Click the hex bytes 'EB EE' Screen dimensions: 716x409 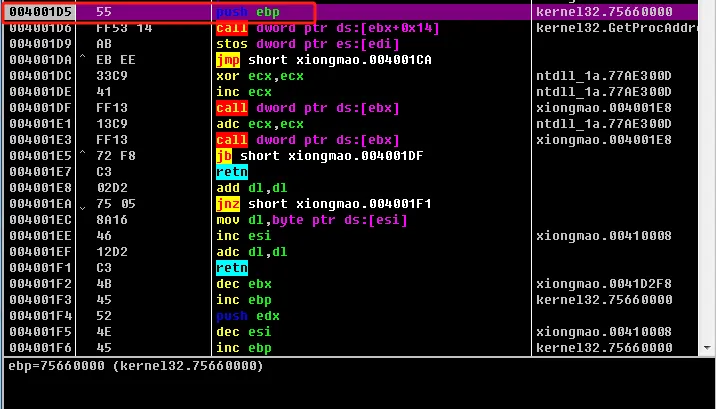[116, 60]
